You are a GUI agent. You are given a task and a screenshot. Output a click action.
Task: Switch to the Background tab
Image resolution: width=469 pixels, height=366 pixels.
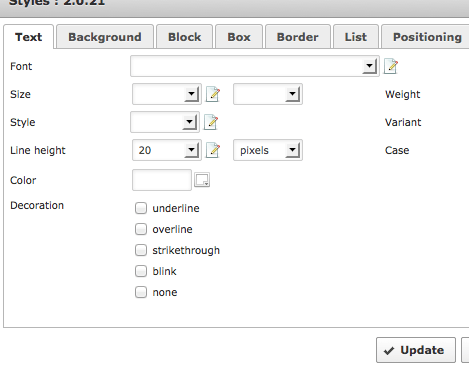pyautogui.click(x=105, y=37)
